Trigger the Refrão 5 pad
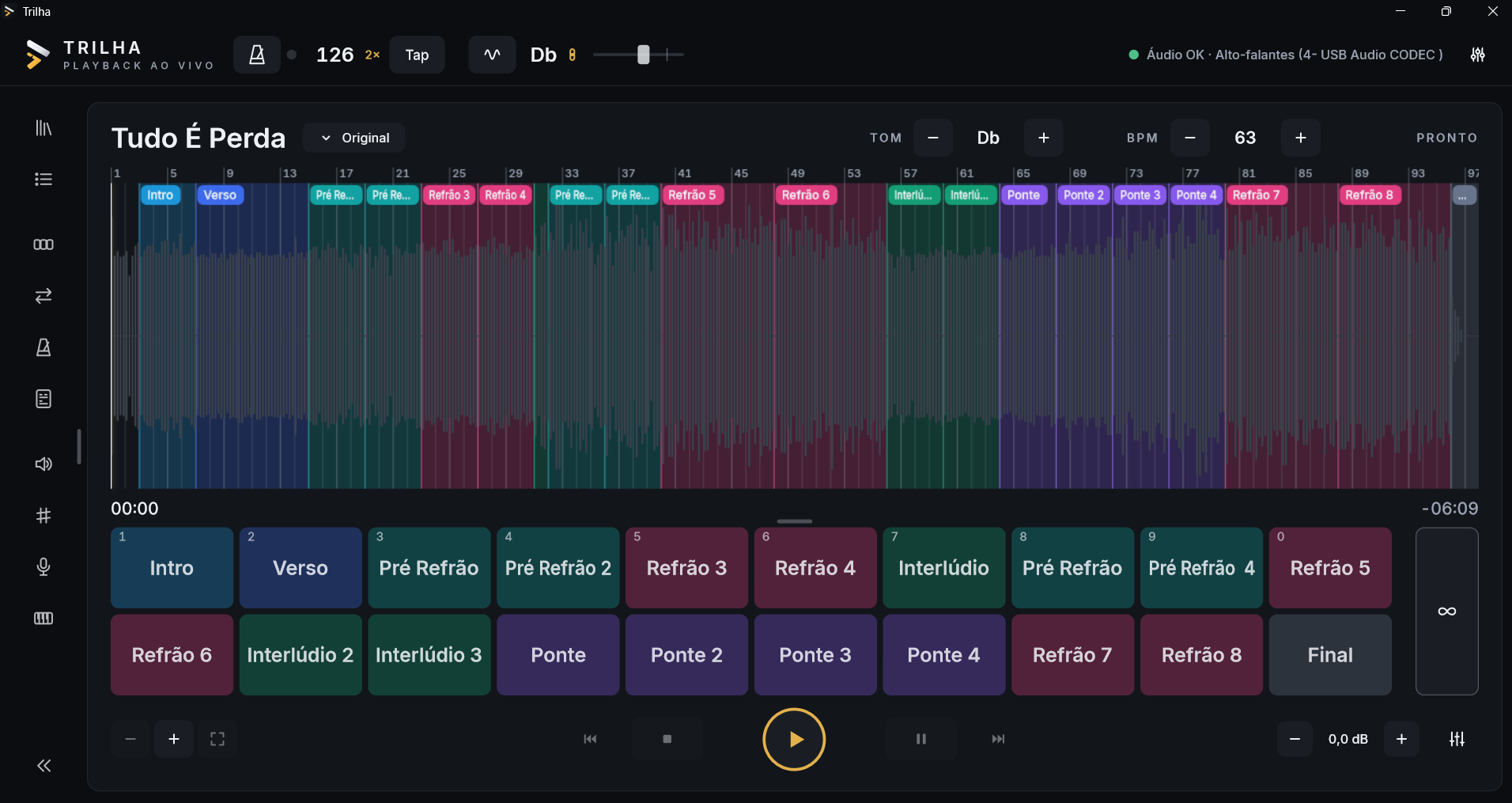 [1330, 568]
